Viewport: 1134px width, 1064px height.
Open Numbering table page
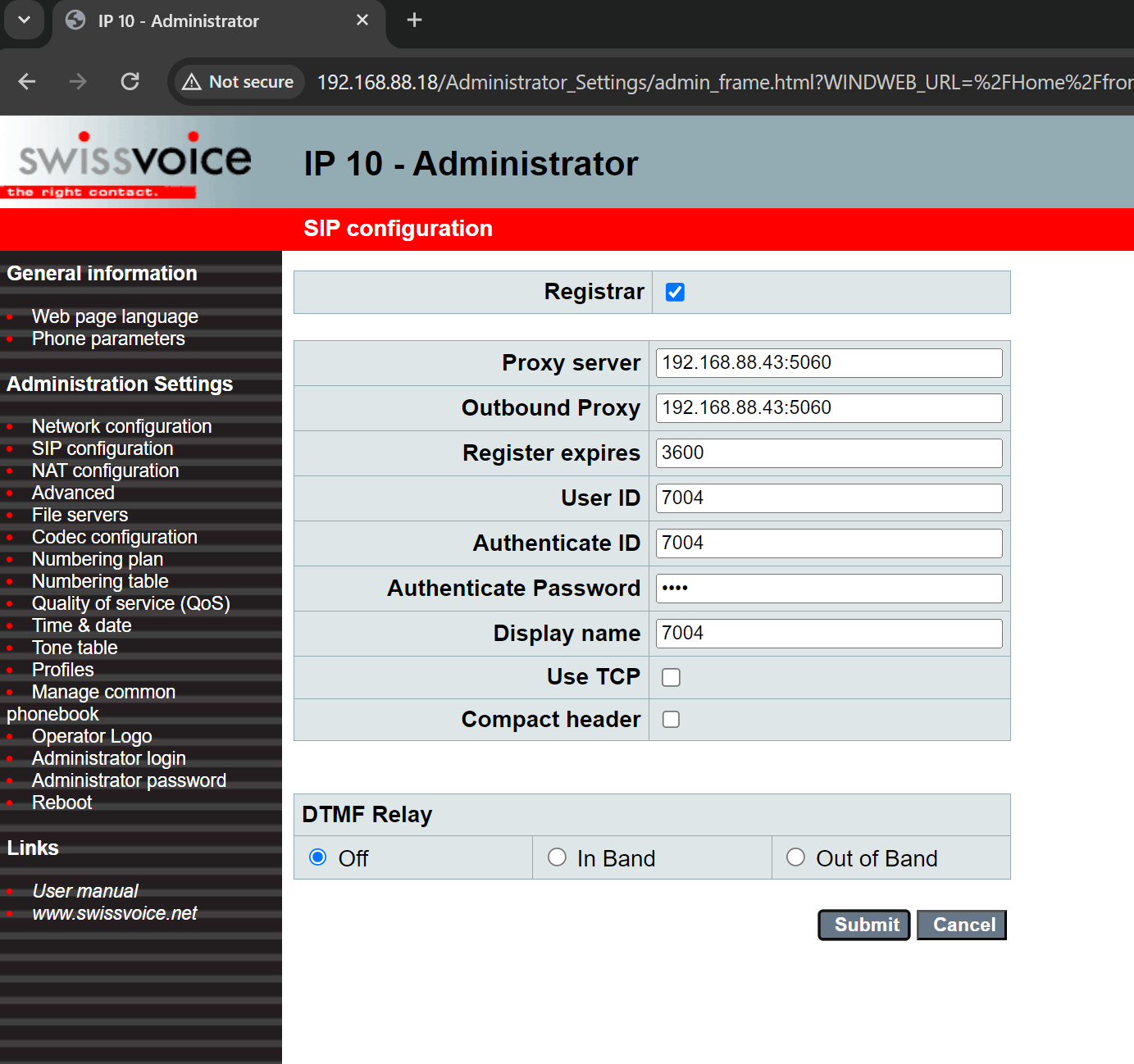click(100, 581)
